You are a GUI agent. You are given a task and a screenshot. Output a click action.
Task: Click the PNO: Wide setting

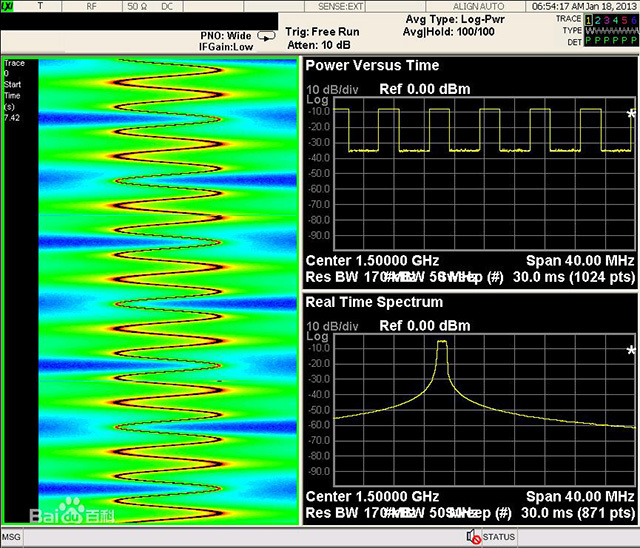(226, 36)
